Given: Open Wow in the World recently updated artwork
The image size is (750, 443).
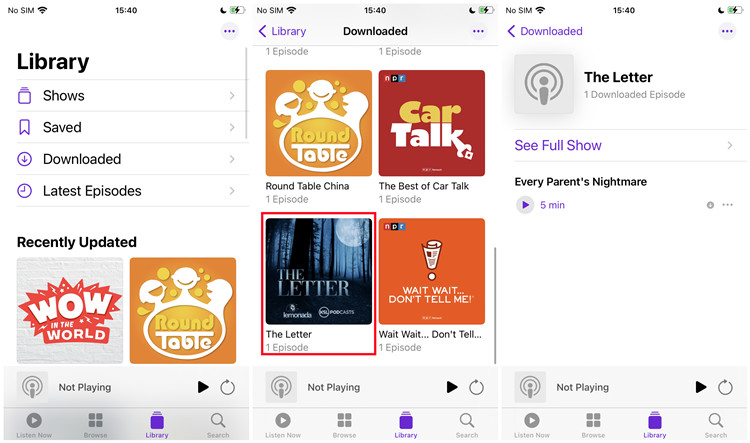Looking at the screenshot, I should click(x=70, y=310).
